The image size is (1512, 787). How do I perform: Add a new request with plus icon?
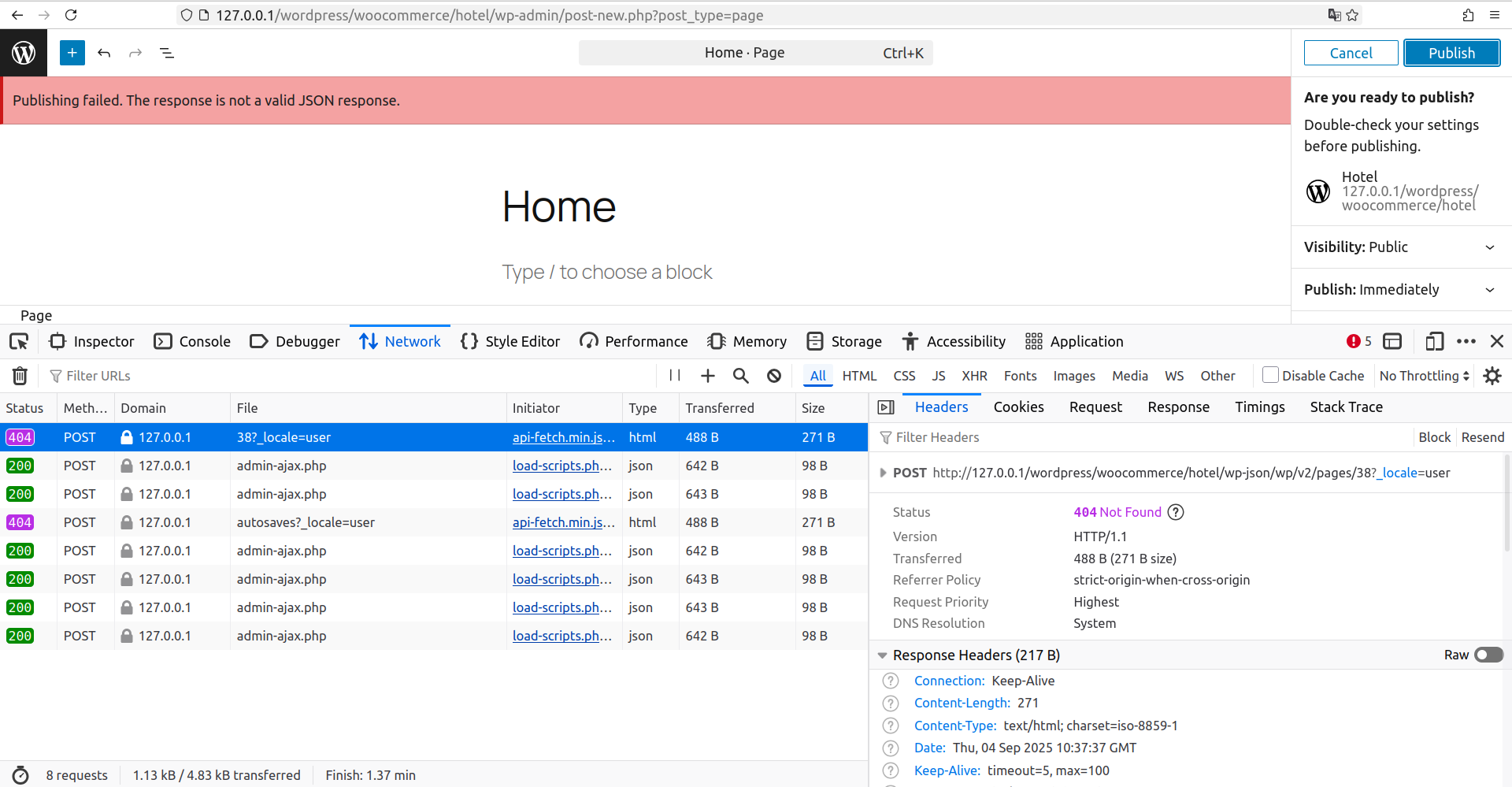[708, 376]
